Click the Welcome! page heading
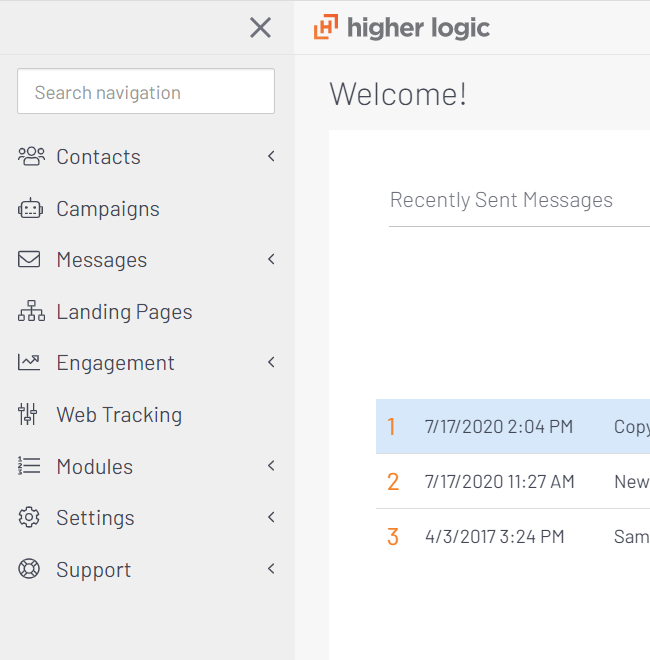650x660 pixels. (398, 94)
